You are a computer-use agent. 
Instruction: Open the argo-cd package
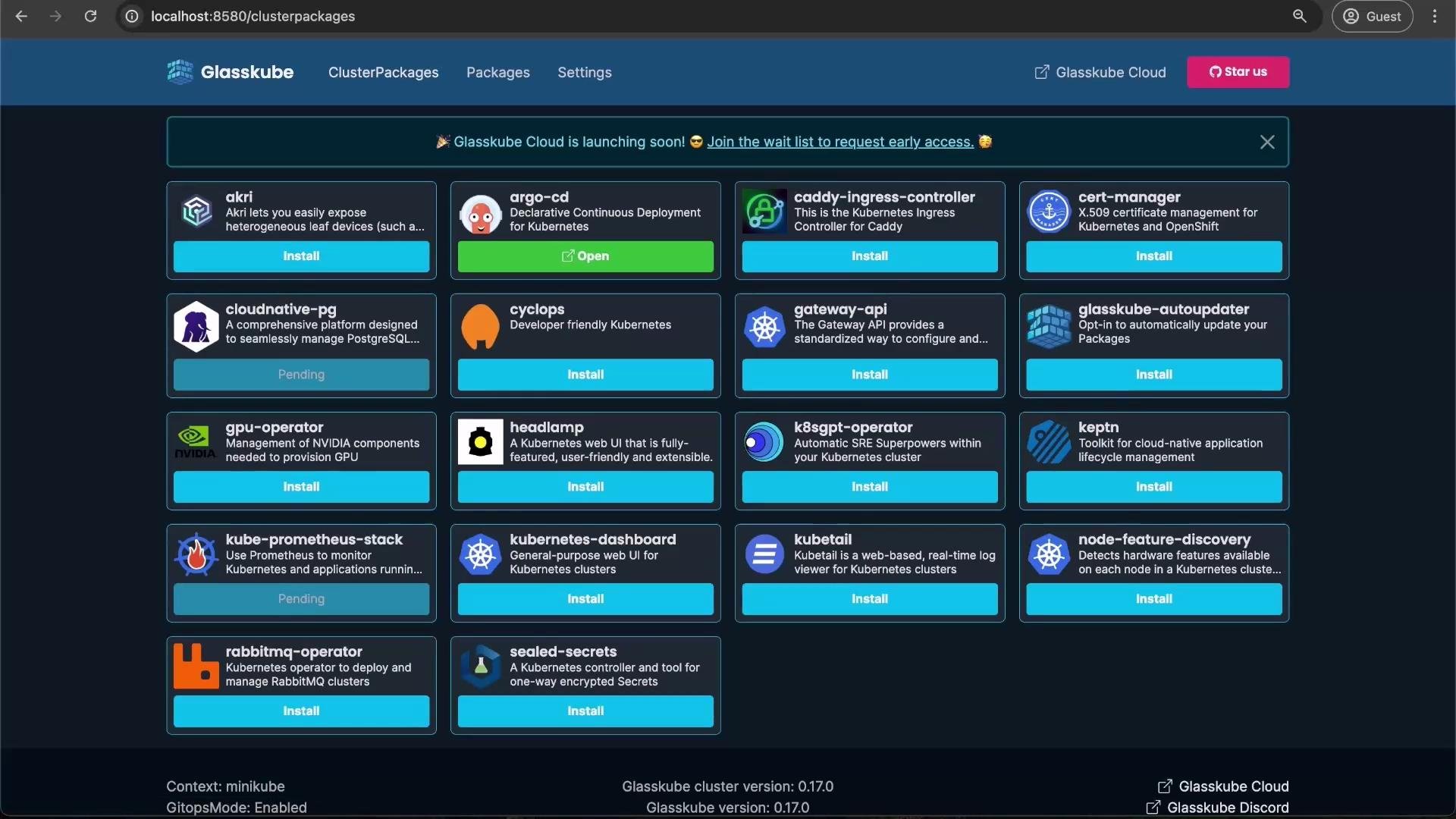tap(585, 256)
